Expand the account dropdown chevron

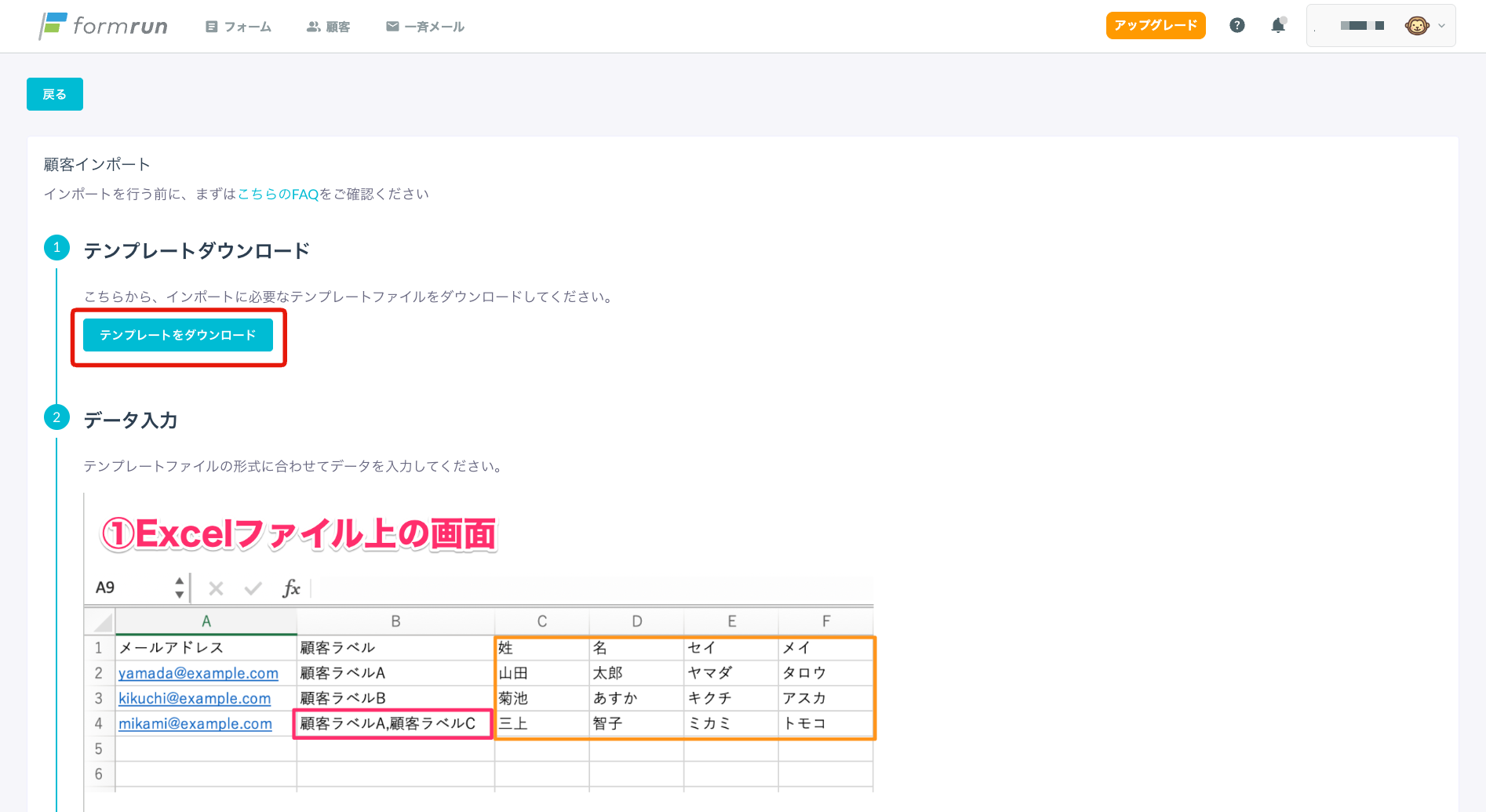[1441, 26]
